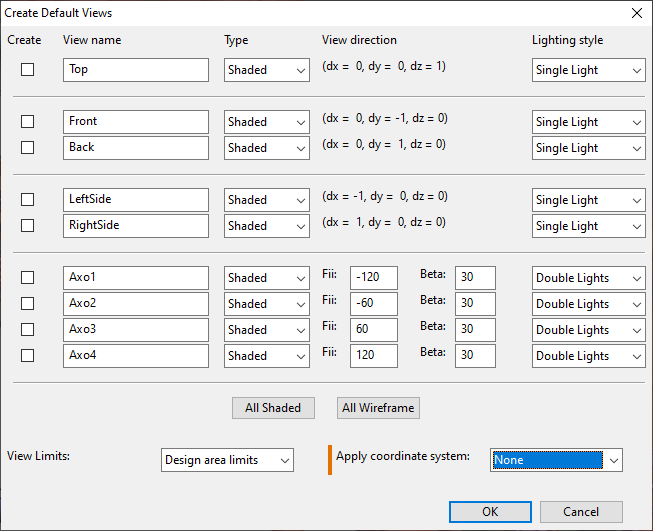Screen dimensions: 653x531
Task: Click the All Wireframe button
Action: [378, 408]
